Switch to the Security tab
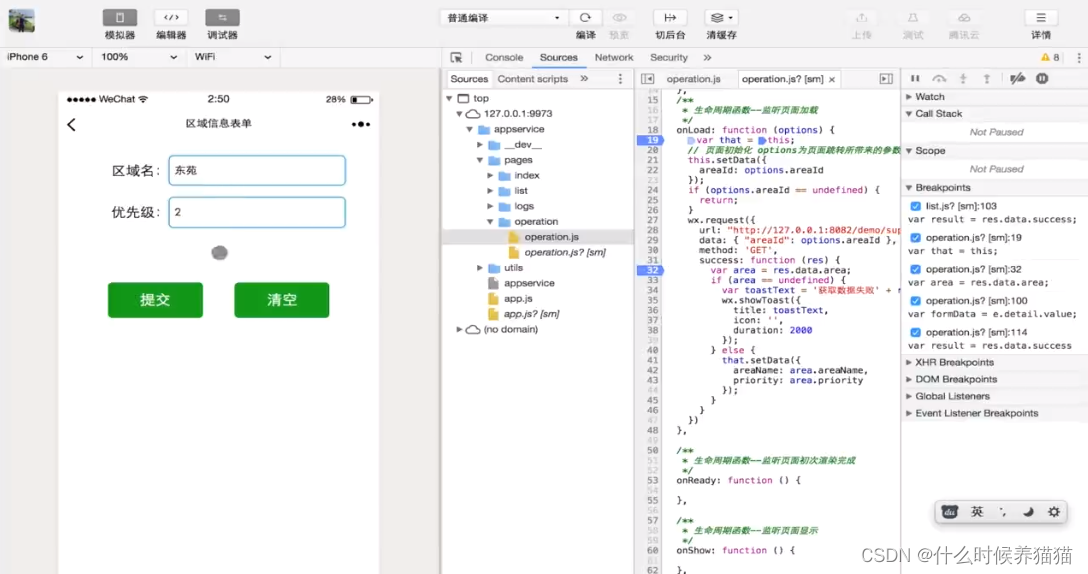The image size is (1088, 574). point(668,58)
